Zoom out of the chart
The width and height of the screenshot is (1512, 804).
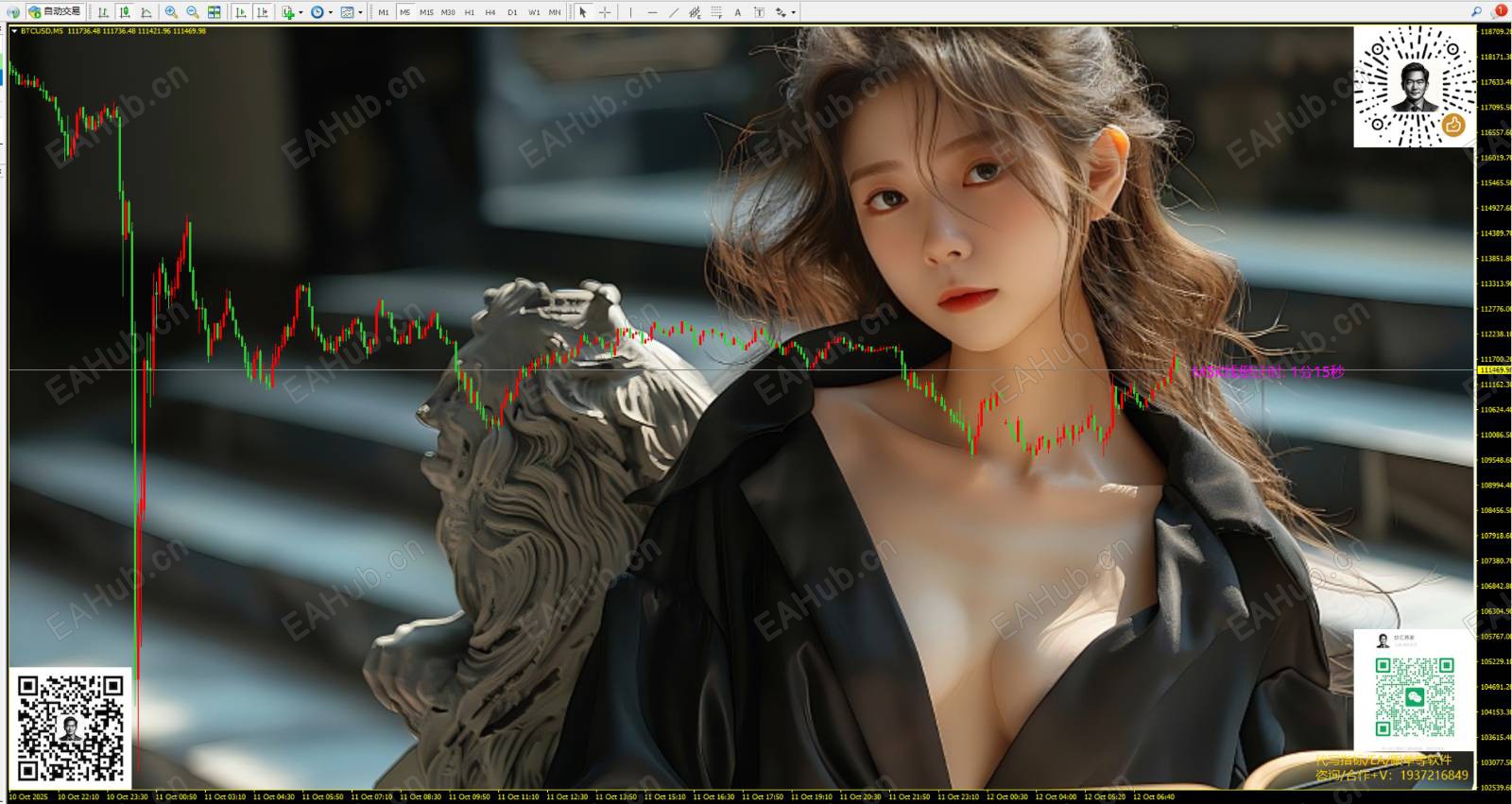pos(193,12)
